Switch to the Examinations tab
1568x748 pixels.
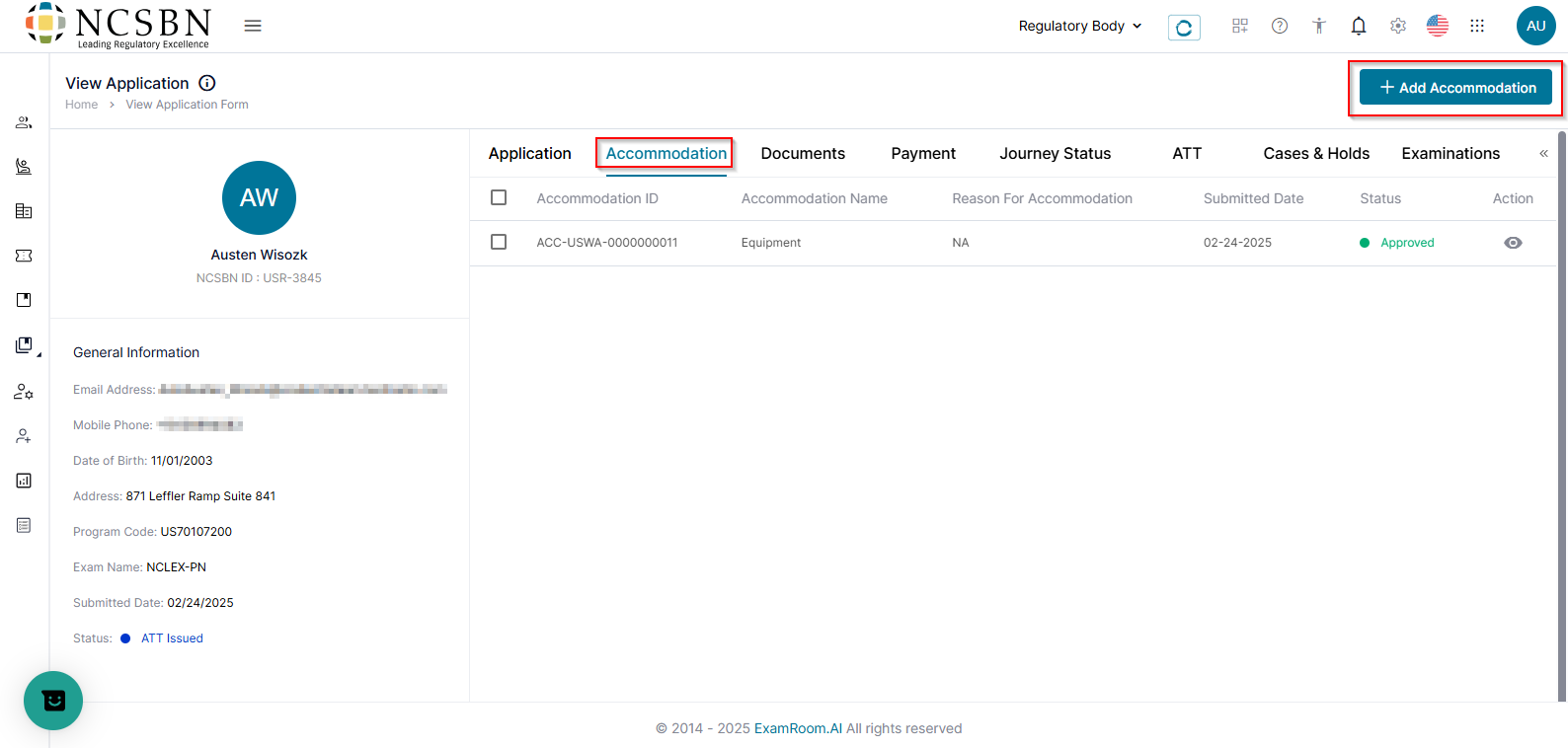click(x=1450, y=153)
